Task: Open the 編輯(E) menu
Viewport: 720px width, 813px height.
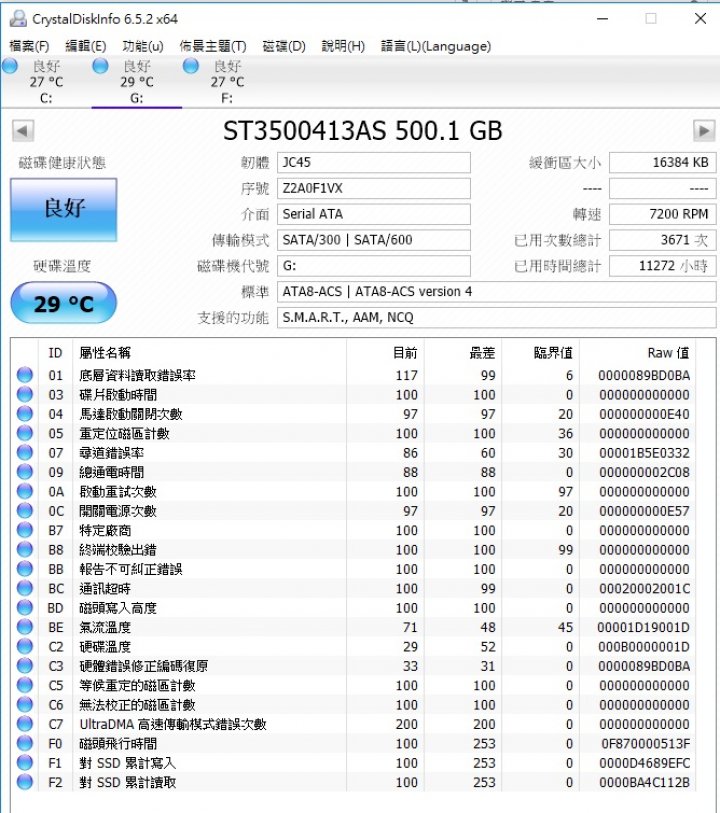Action: coord(86,46)
